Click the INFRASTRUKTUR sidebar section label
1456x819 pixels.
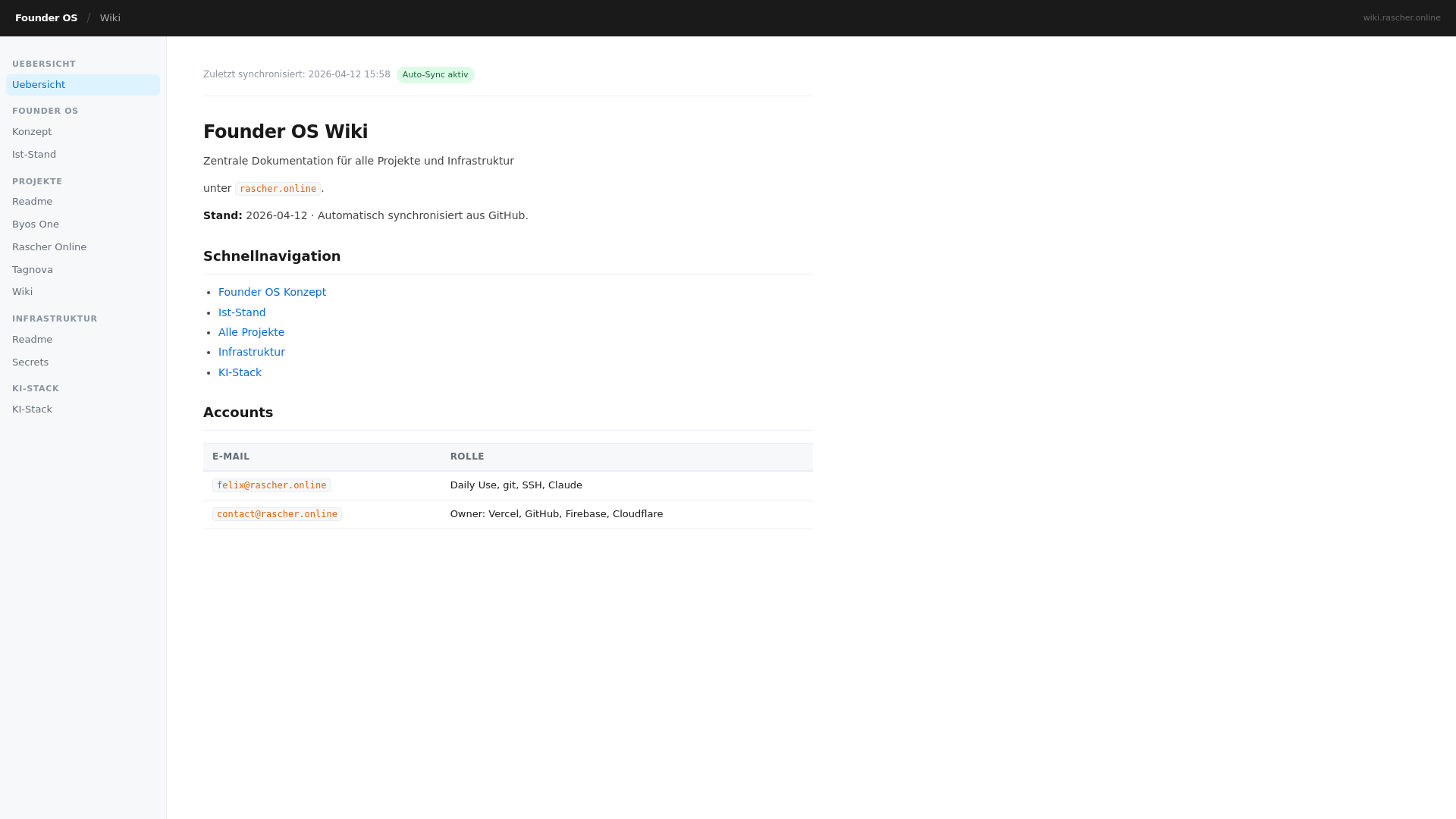[55, 319]
